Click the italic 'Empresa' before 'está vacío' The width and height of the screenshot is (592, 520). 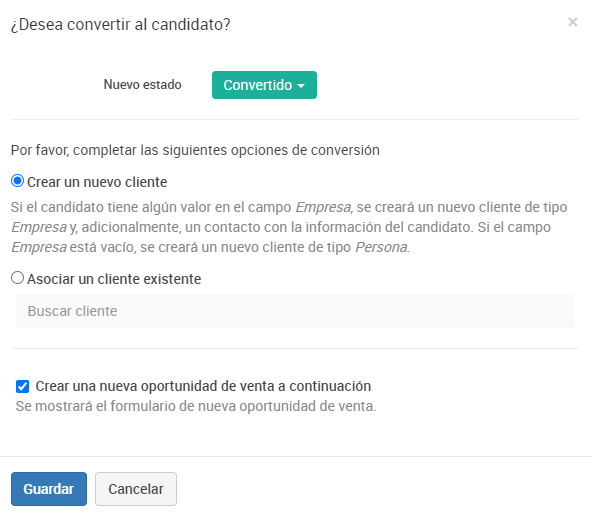(39, 247)
